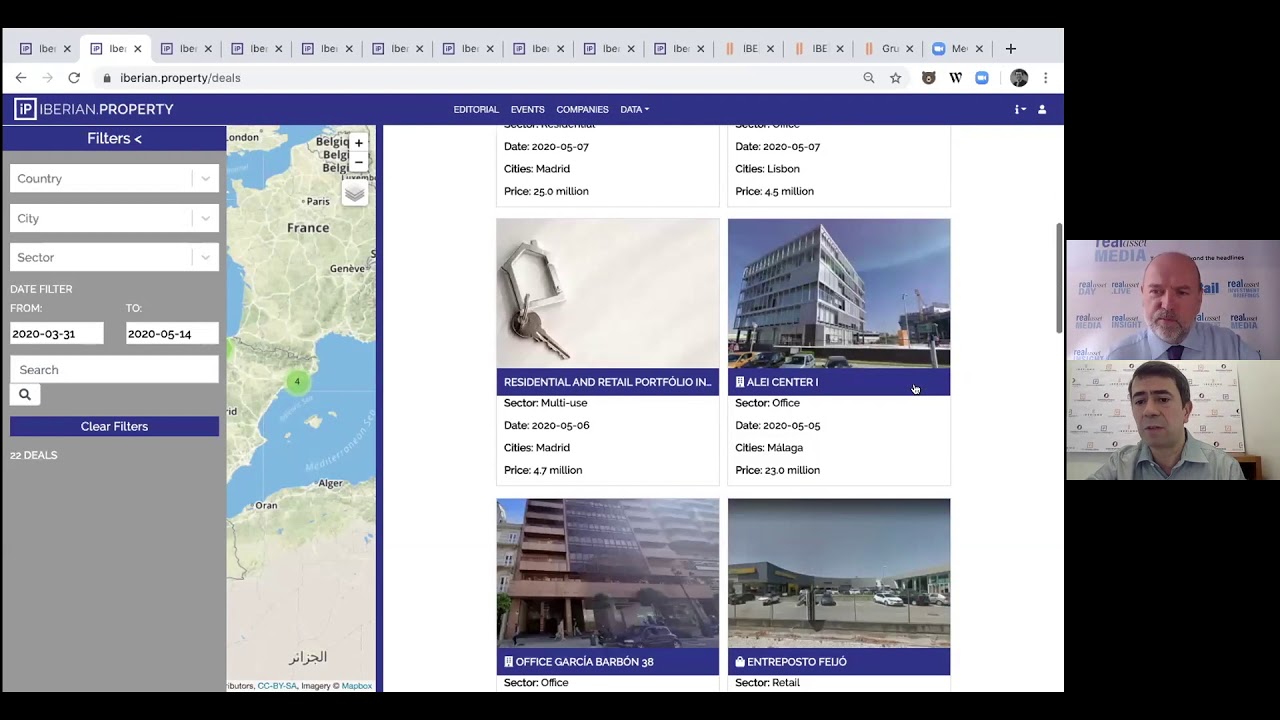
Task: Click the France label on the map
Action: pyautogui.click(x=308, y=228)
